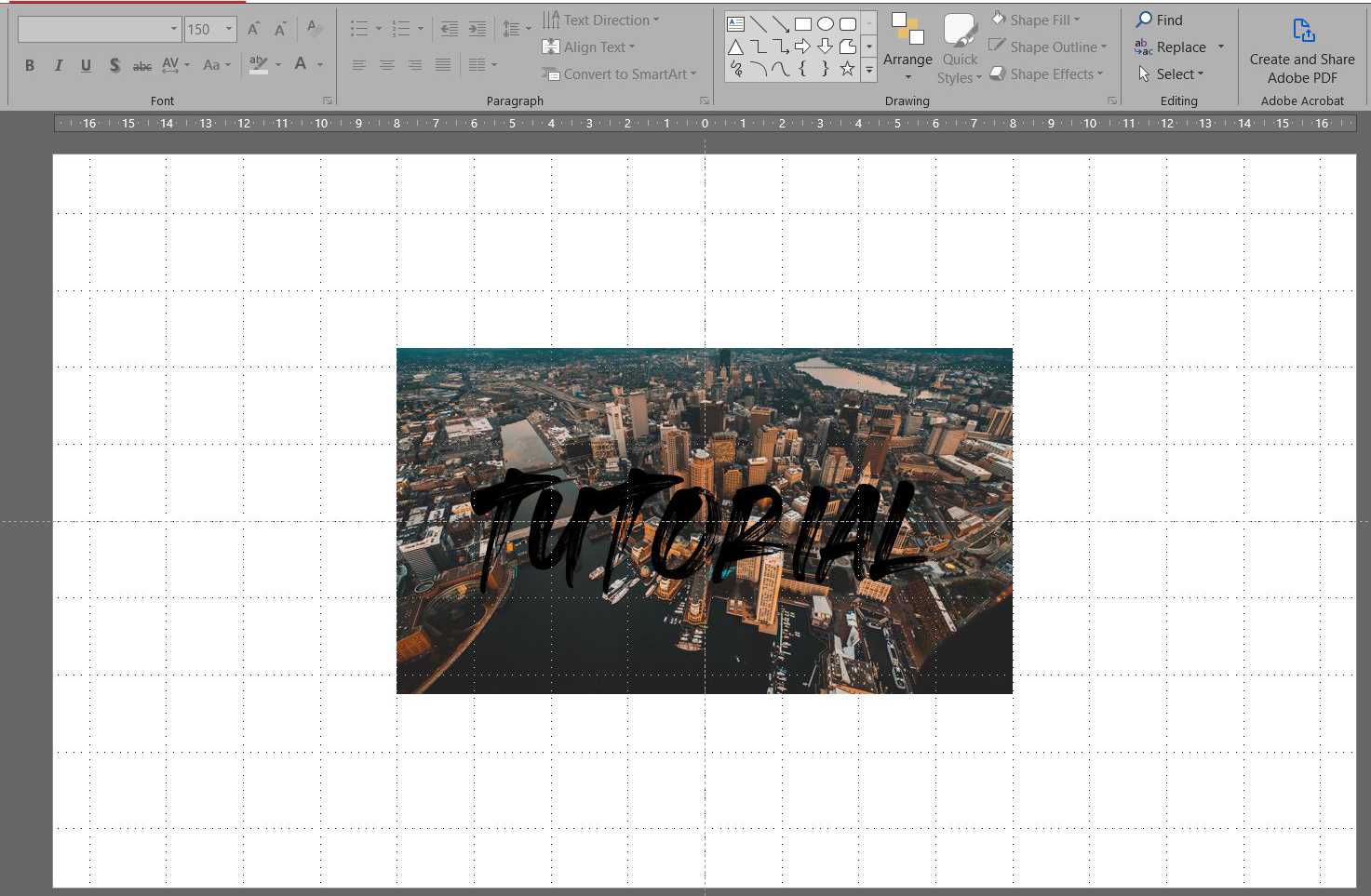Insert an Oval shape
This screenshot has height=896, width=1371.
coord(825,24)
